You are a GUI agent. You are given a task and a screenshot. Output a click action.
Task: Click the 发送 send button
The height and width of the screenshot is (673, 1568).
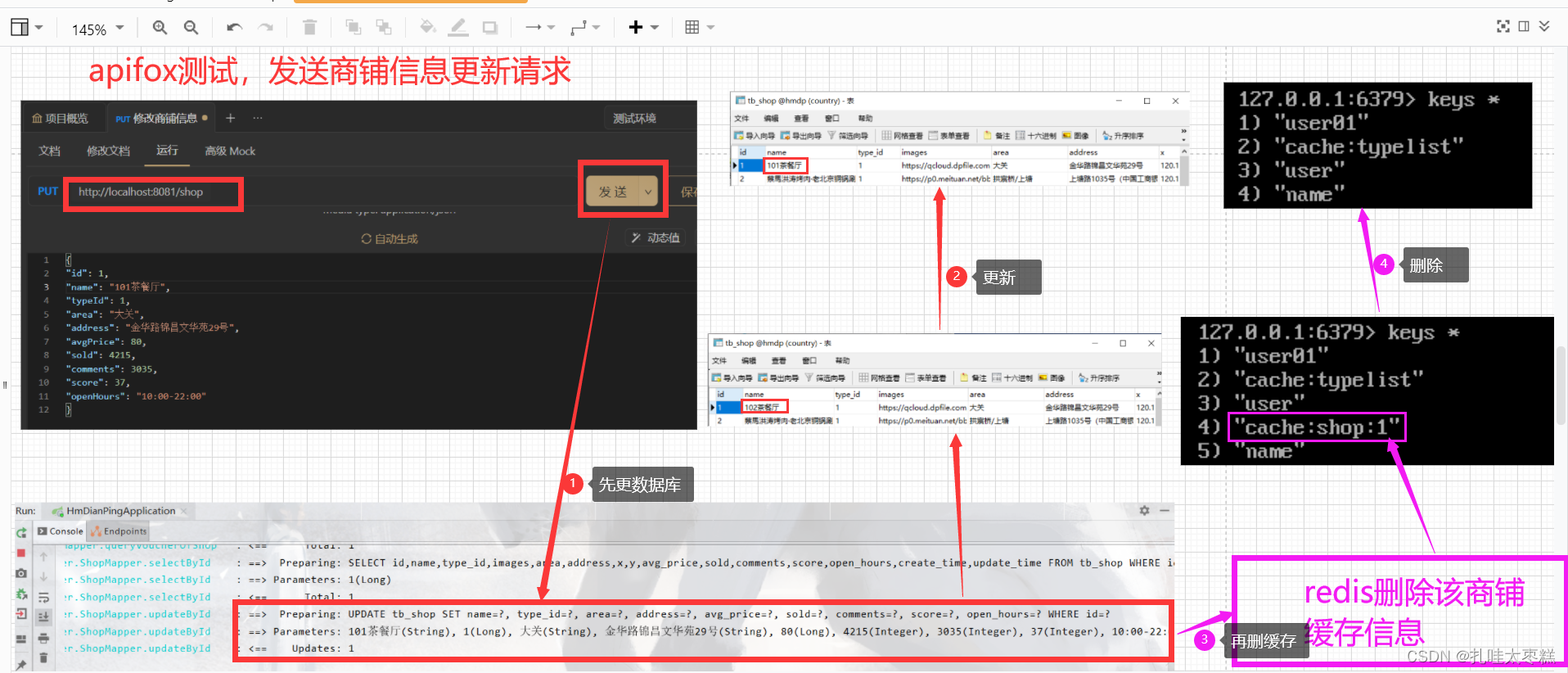click(x=612, y=192)
